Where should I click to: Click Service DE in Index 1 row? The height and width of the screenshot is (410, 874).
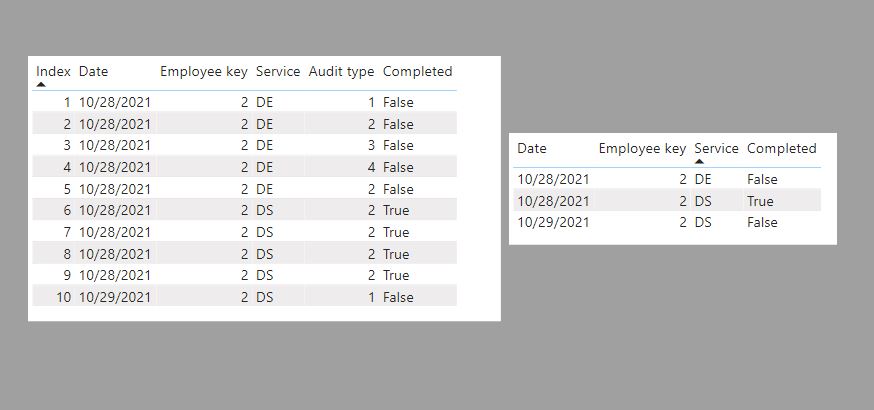(264, 102)
